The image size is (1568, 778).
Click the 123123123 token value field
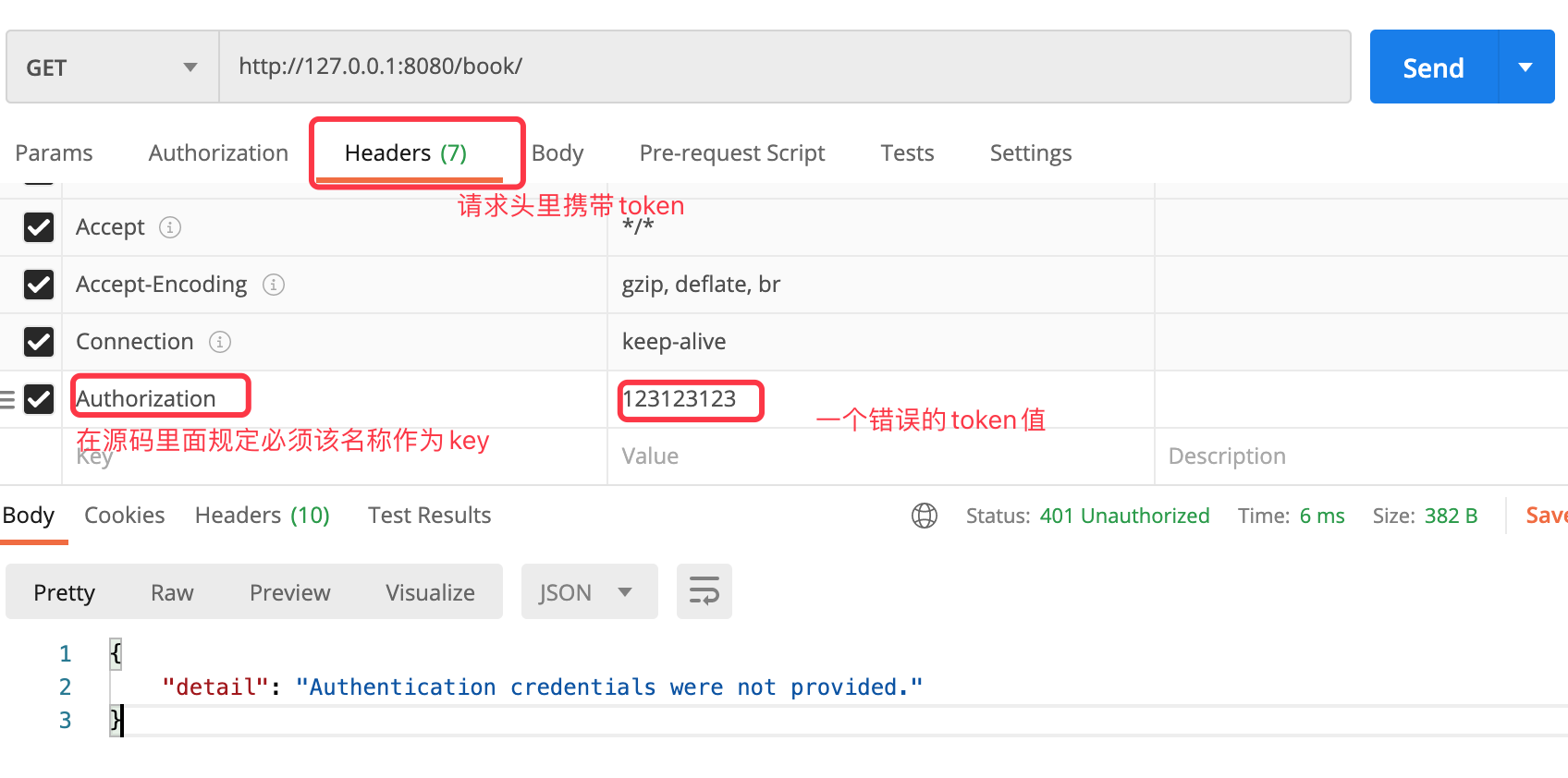coord(881,399)
